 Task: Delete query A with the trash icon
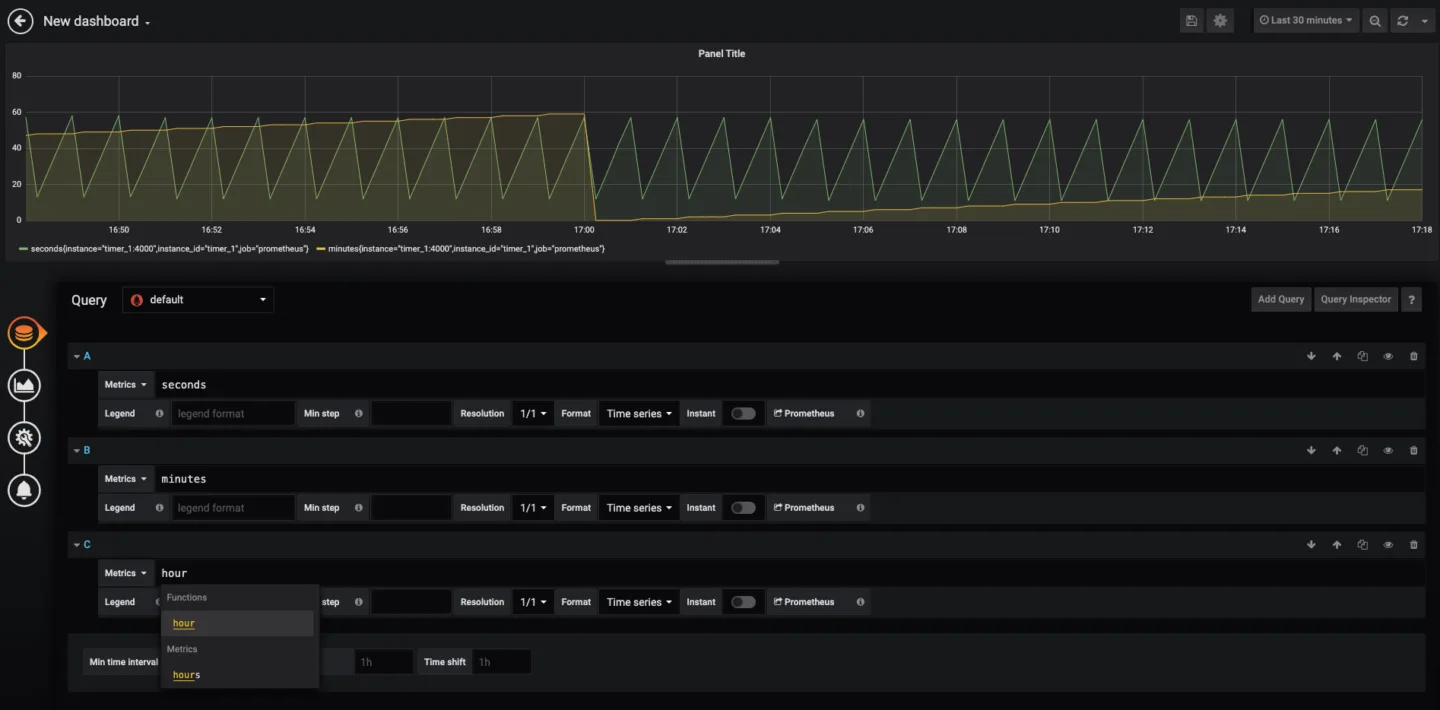tap(1413, 356)
